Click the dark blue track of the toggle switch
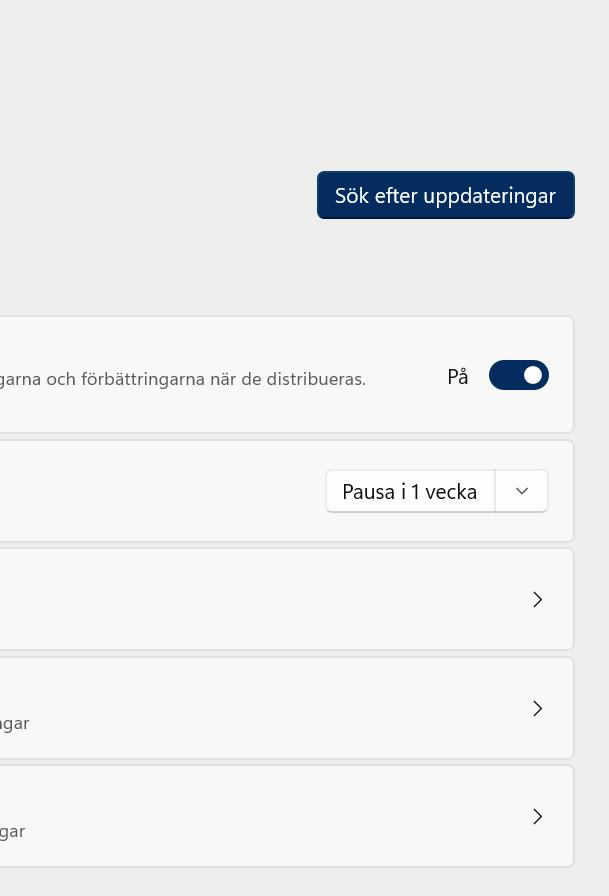 click(x=503, y=375)
